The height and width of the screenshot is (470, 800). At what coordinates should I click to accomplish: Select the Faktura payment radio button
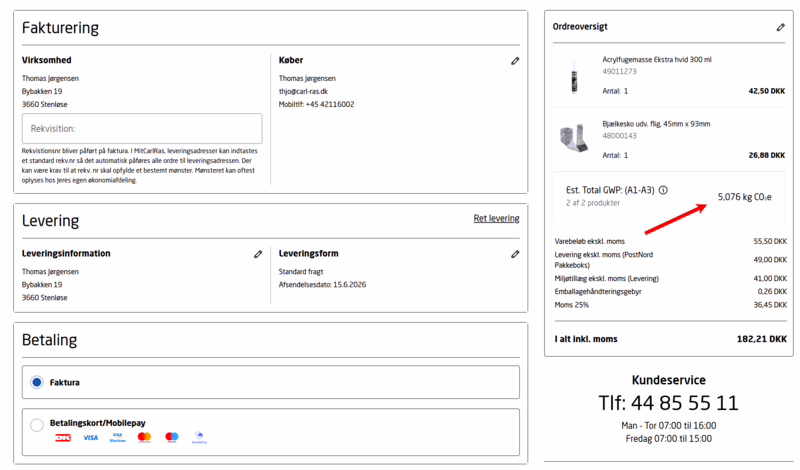click(37, 382)
